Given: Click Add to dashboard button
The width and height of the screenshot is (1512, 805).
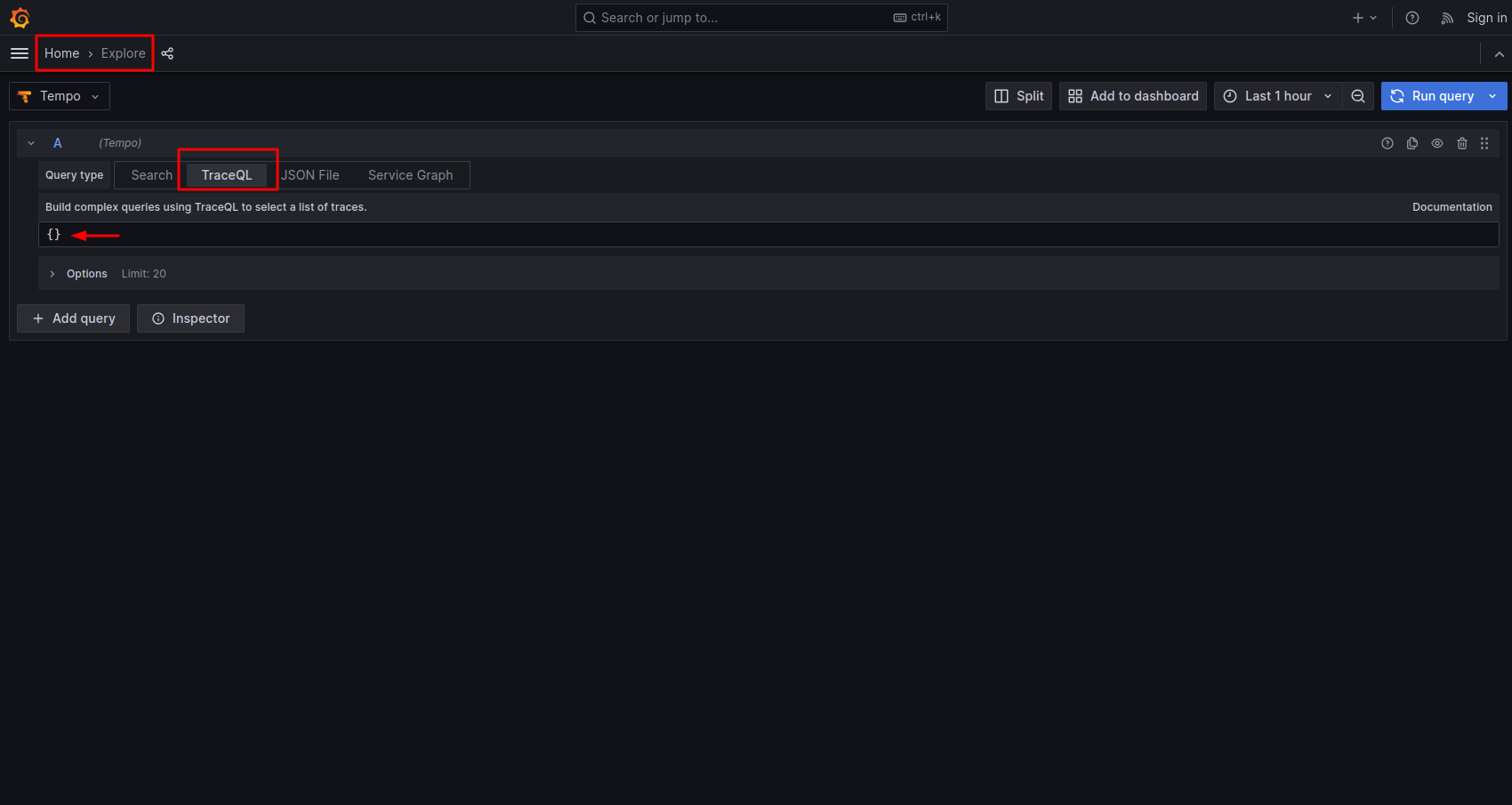Looking at the screenshot, I should click(x=1133, y=96).
